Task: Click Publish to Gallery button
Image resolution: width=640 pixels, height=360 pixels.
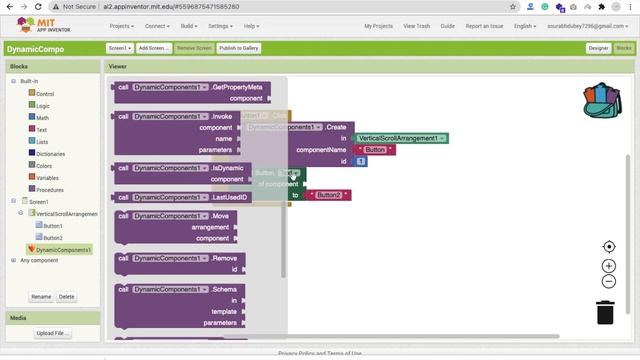Action: click(x=239, y=48)
